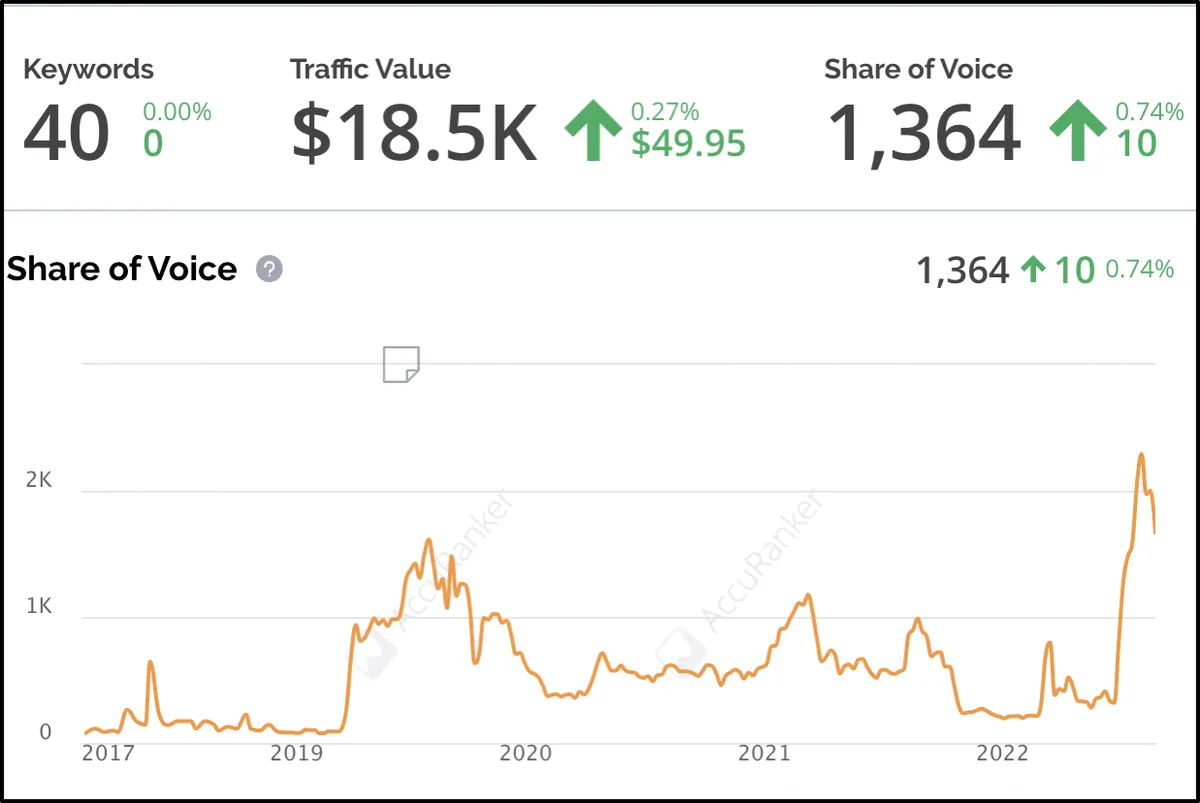Open the note icon above the 2019 chart
The height and width of the screenshot is (803, 1200).
402,364
